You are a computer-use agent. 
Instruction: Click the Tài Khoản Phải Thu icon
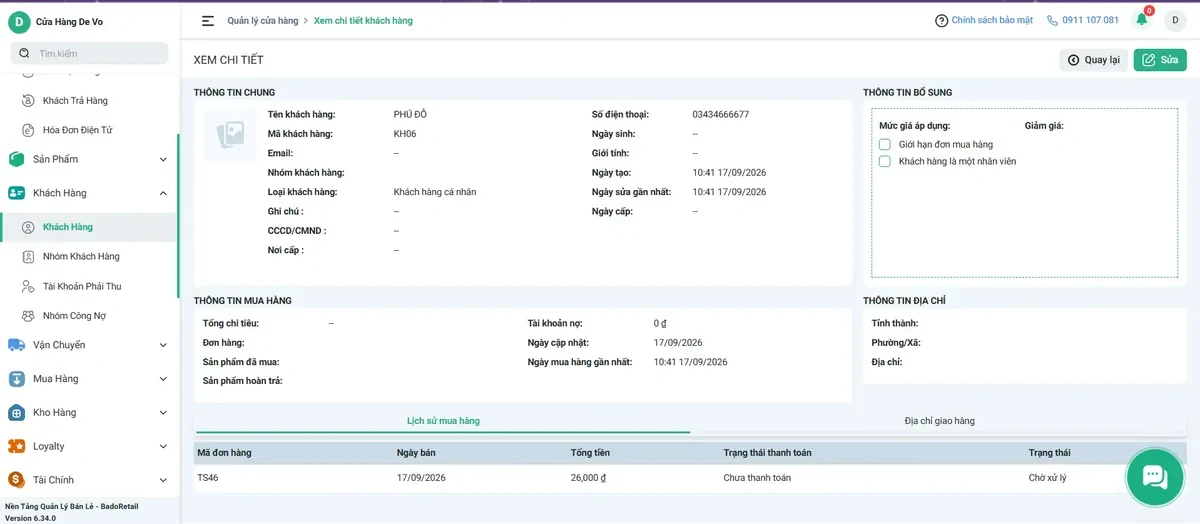coord(28,286)
